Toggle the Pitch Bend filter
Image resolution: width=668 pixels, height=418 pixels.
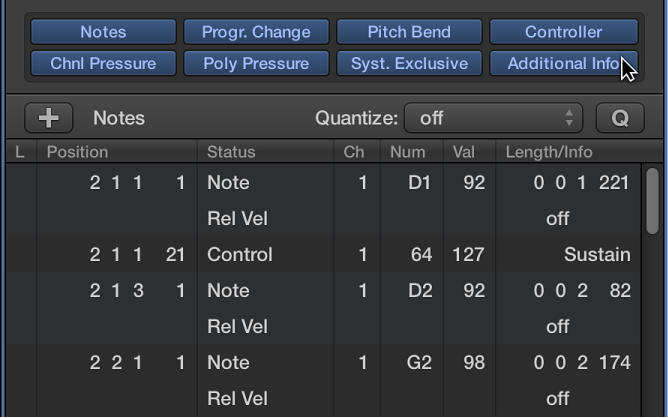pyautogui.click(x=409, y=32)
